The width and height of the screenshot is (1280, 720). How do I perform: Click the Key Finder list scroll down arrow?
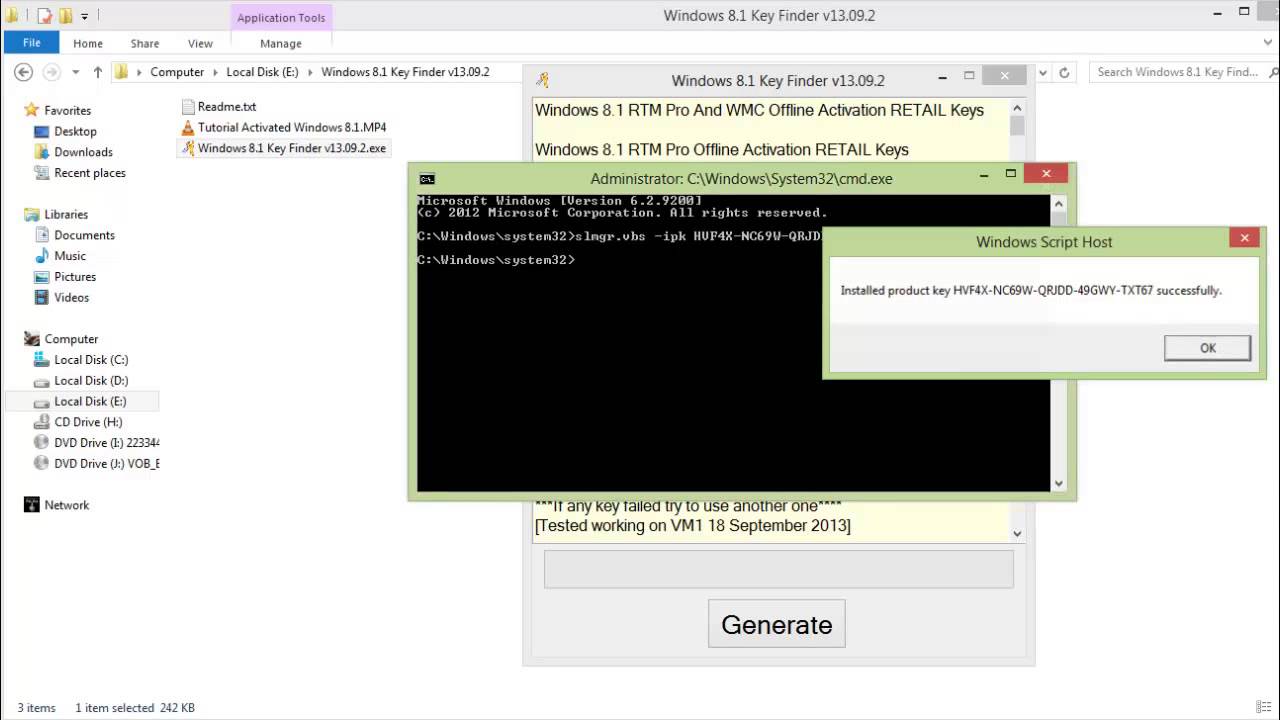(x=1017, y=534)
